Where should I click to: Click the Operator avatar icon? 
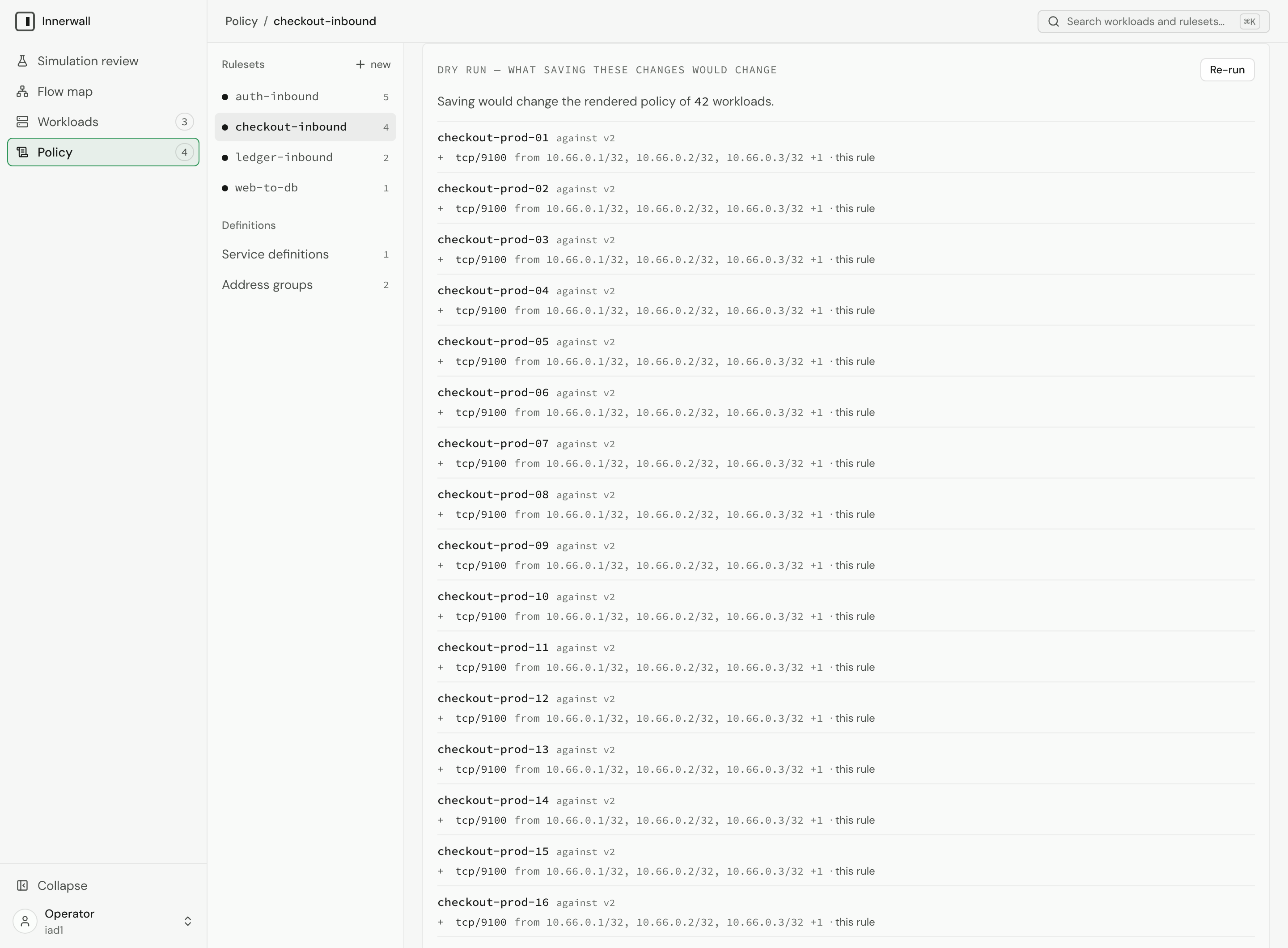(25, 921)
